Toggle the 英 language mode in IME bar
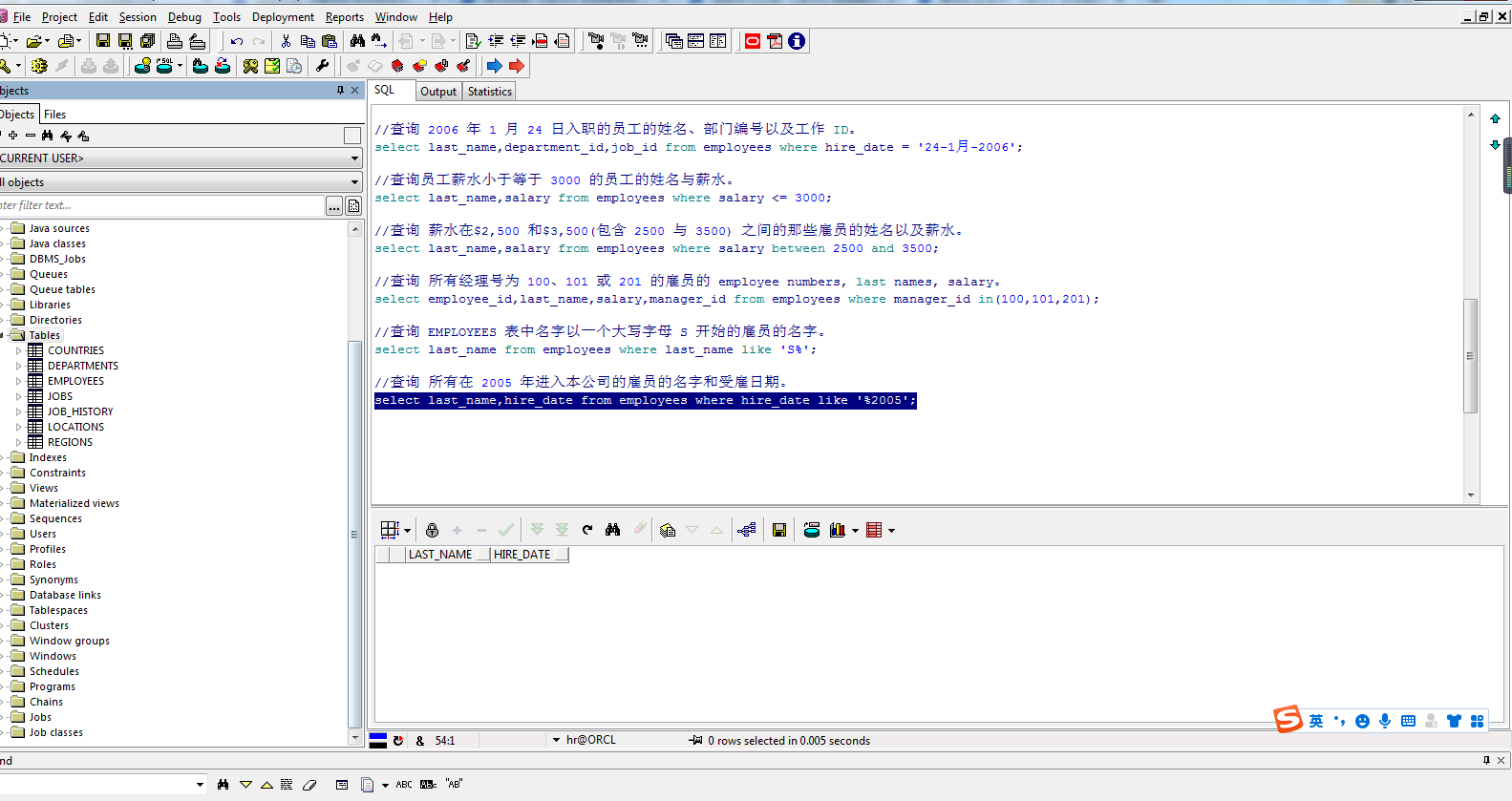The image size is (1512, 801). 1316,721
